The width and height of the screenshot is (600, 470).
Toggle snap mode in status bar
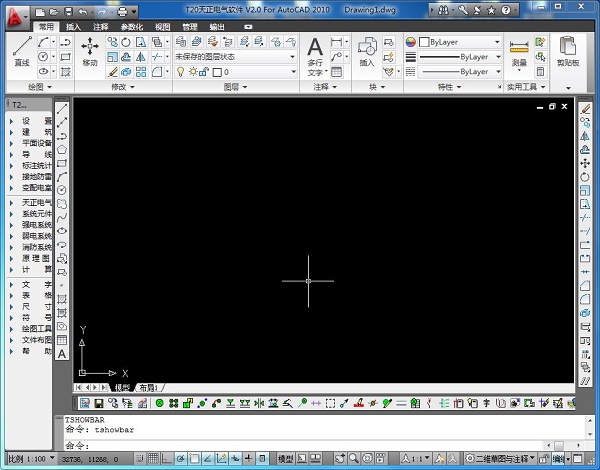pyautogui.click(x=140, y=458)
